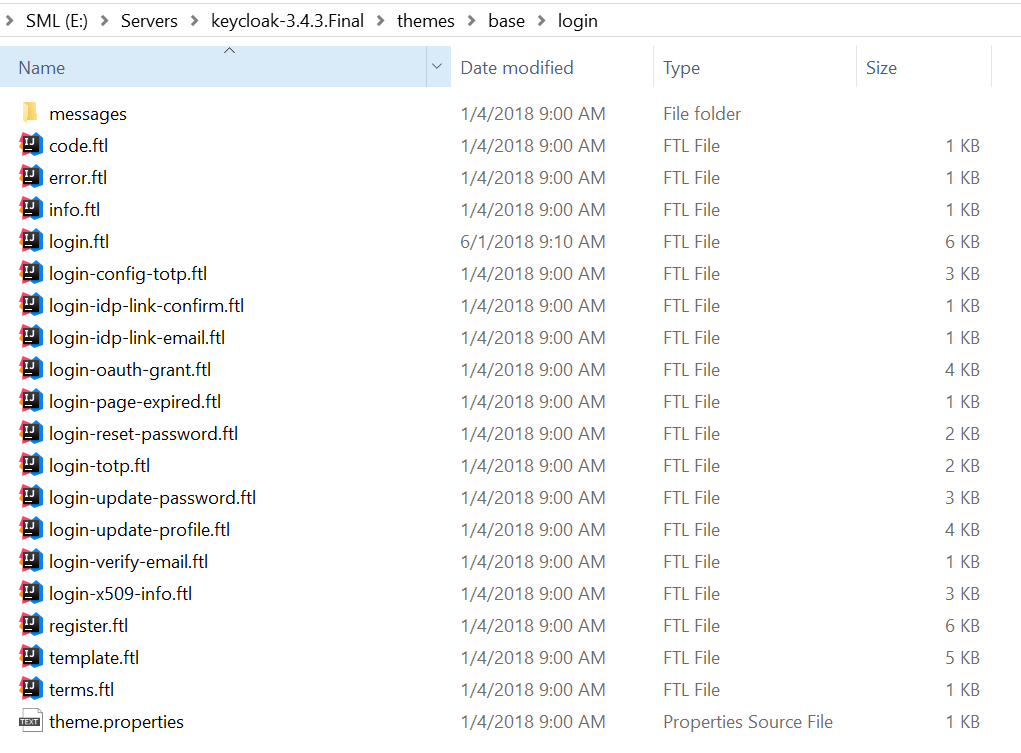Click the login.ftl file icon

(31, 241)
